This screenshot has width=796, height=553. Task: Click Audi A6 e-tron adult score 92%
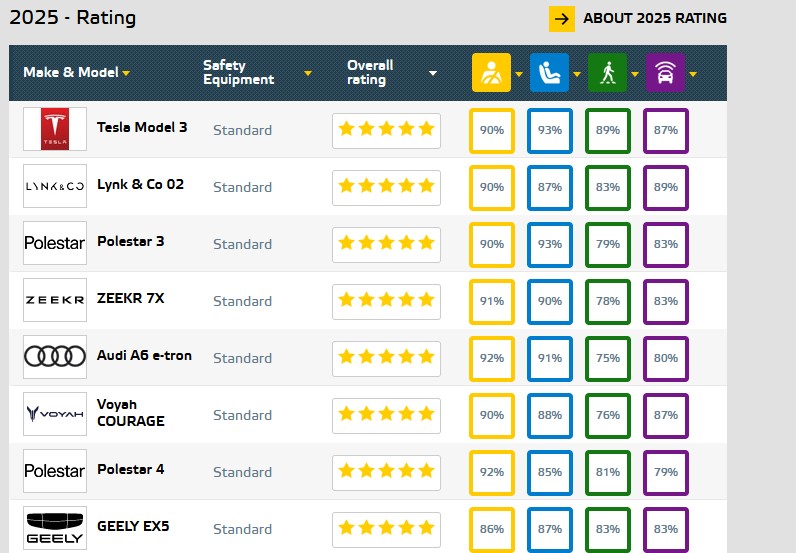[491, 359]
